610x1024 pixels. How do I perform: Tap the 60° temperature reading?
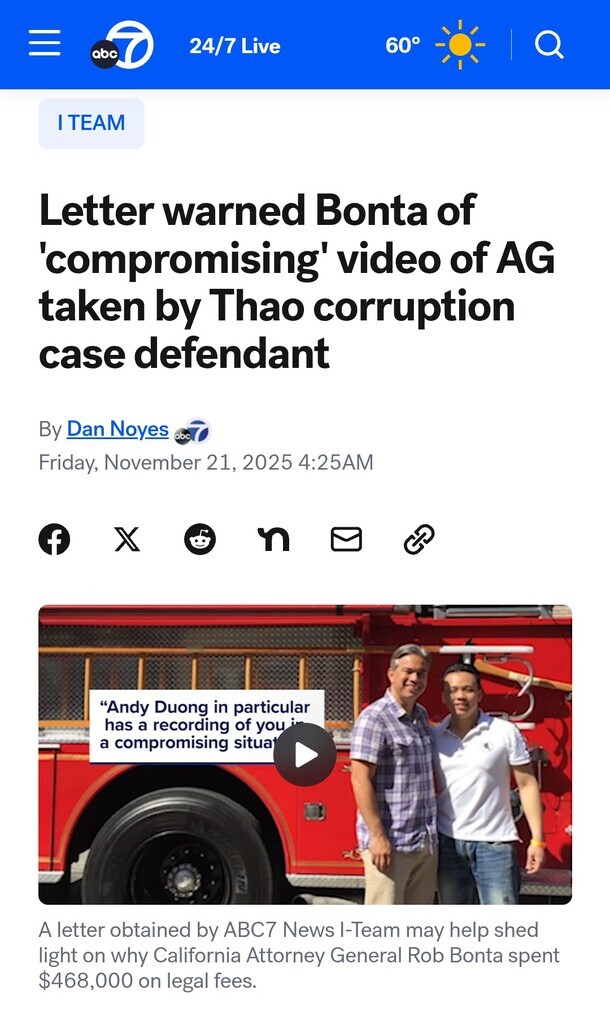tap(403, 45)
